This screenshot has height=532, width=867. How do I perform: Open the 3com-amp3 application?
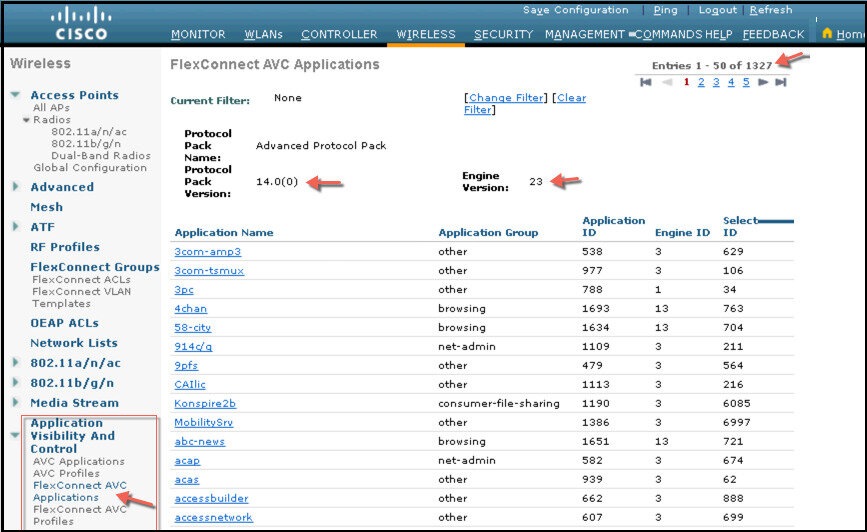click(x=207, y=252)
